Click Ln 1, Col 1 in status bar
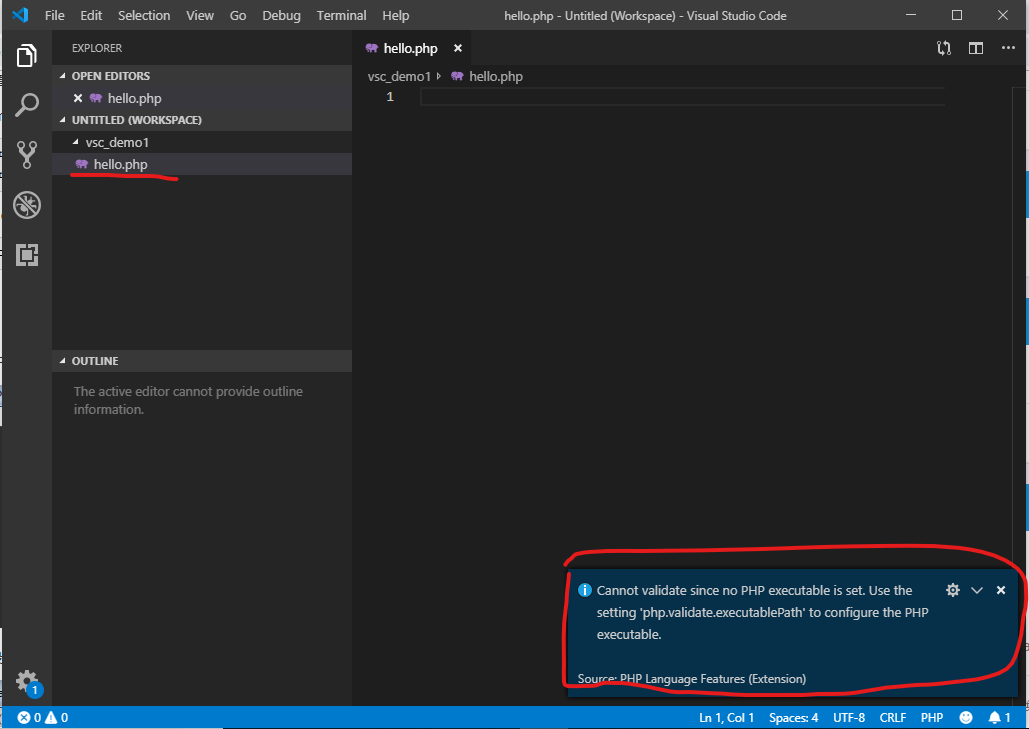Screen dimensions: 1029x729 [x=726, y=718]
